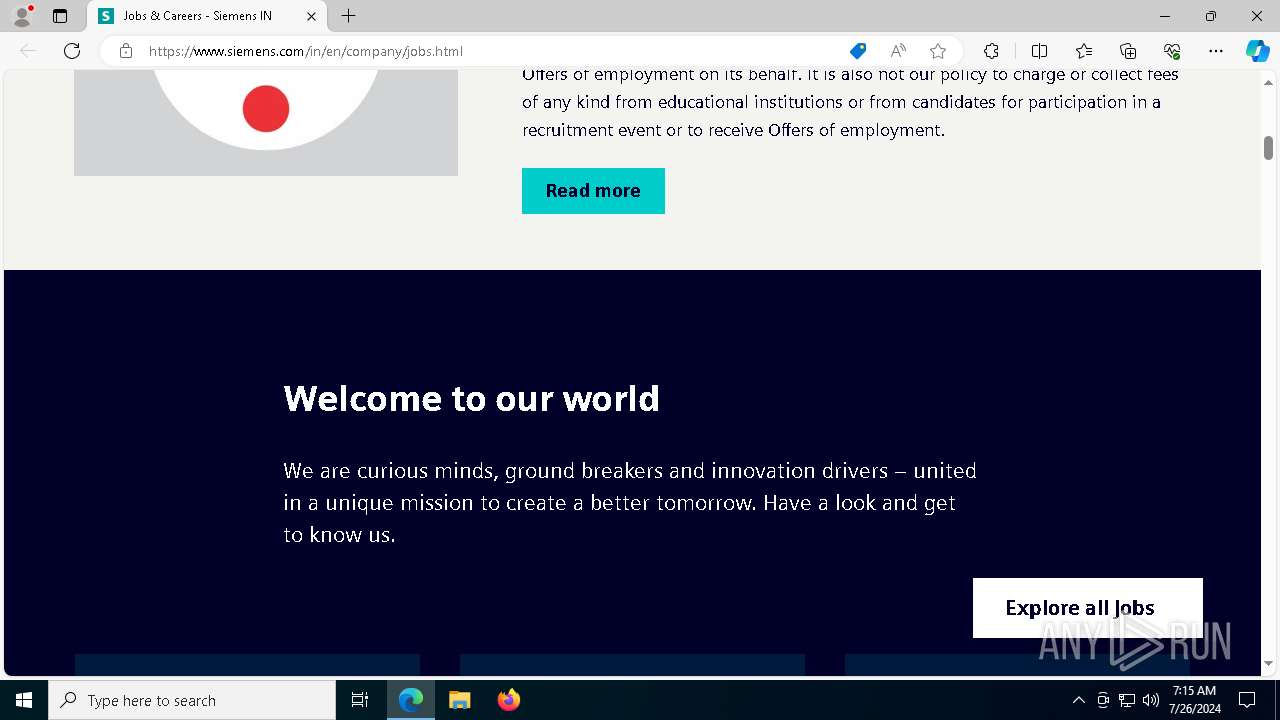Open a new tab with plus button
The width and height of the screenshot is (1280, 720).
(348, 16)
